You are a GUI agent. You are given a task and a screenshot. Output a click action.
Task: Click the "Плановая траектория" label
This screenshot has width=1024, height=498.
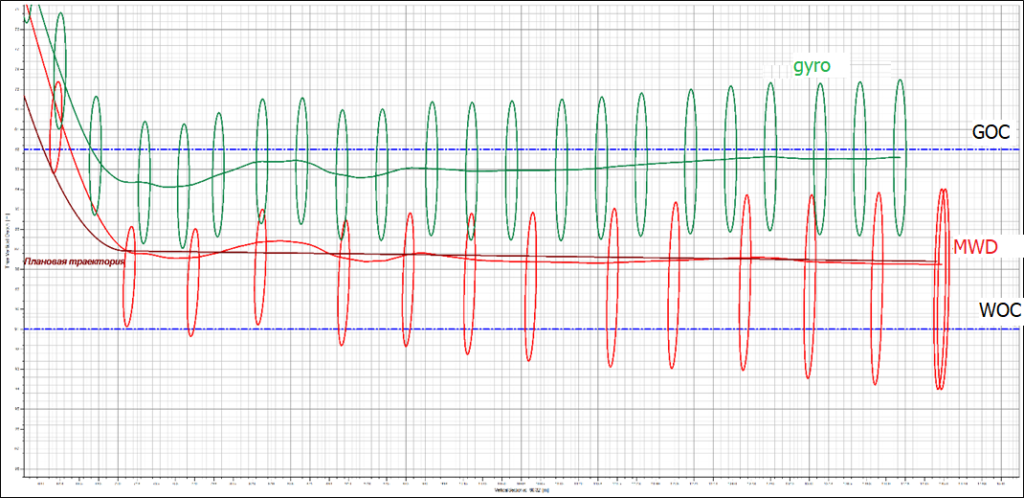pos(74,262)
